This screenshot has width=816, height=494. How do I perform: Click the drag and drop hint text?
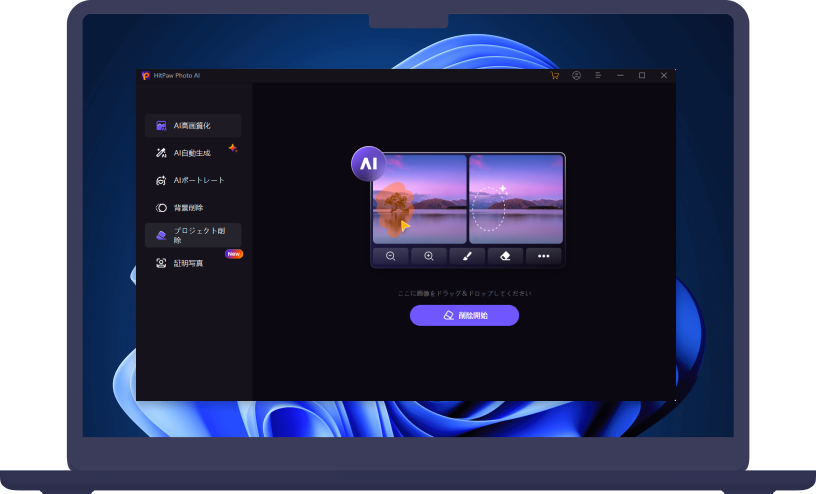pos(464,294)
